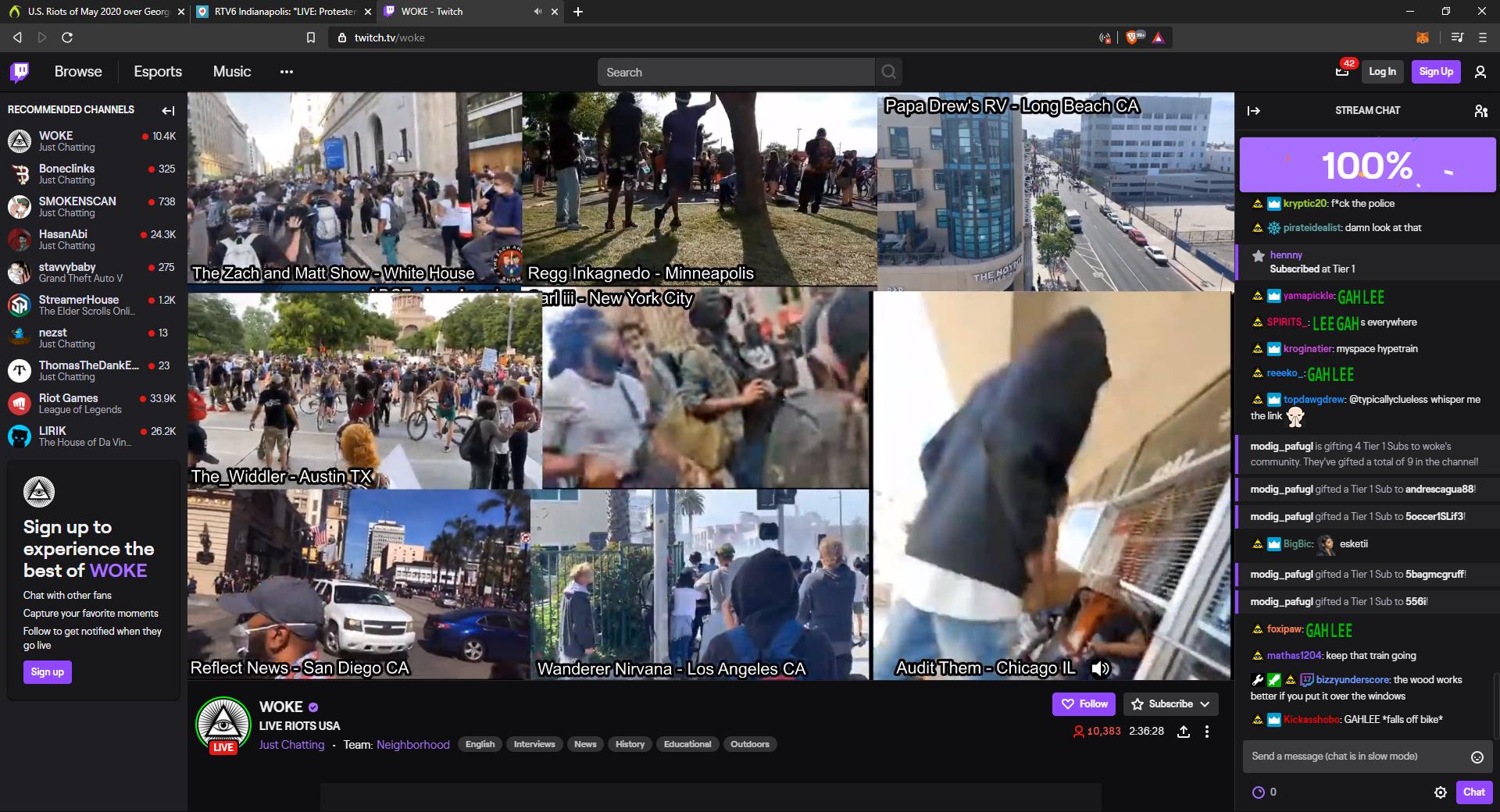Switch to U.S. Riots of May 2020 tab
This screenshot has width=1500, height=812.
95,12
